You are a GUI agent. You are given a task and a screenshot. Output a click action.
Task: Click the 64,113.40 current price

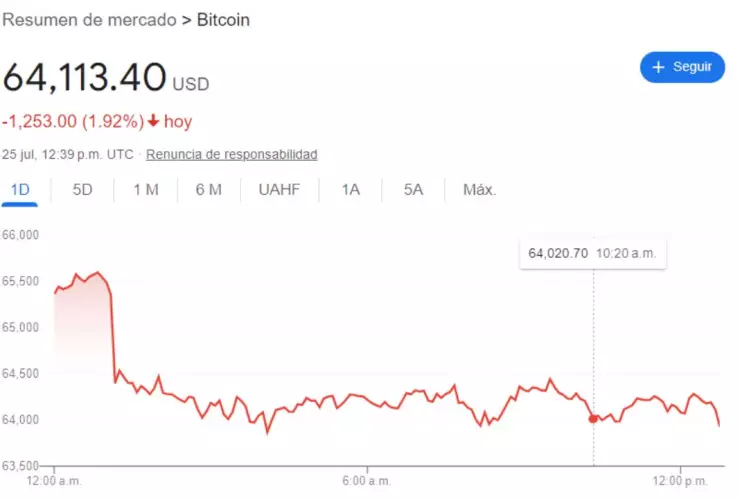tap(84, 78)
